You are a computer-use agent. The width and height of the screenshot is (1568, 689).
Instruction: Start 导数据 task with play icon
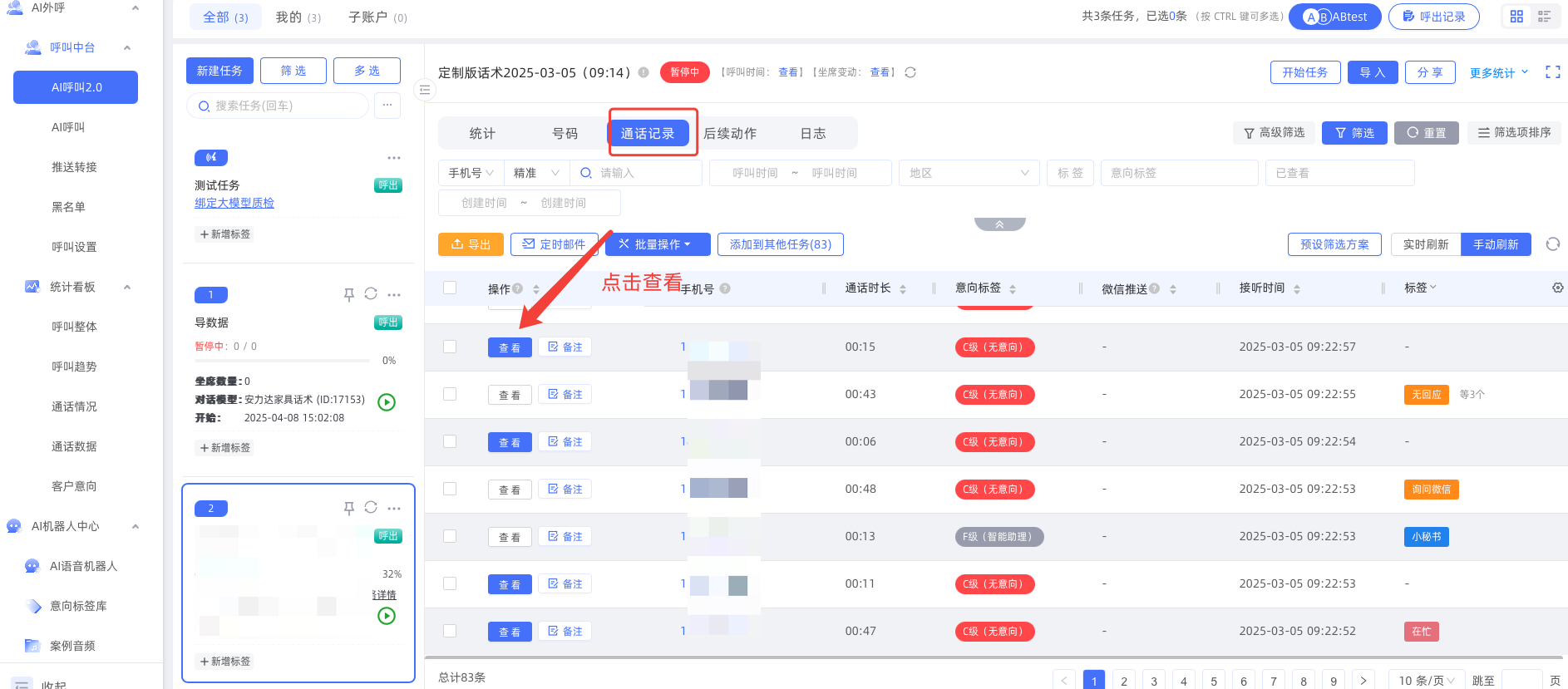coord(387,402)
